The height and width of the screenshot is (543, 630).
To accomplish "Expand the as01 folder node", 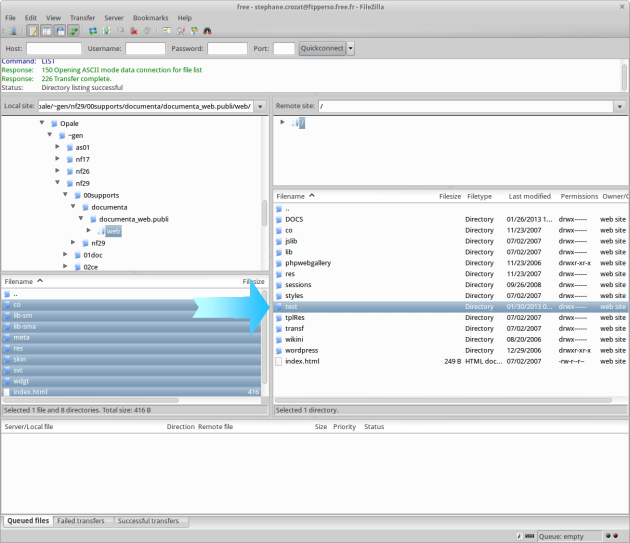I will (57, 147).
